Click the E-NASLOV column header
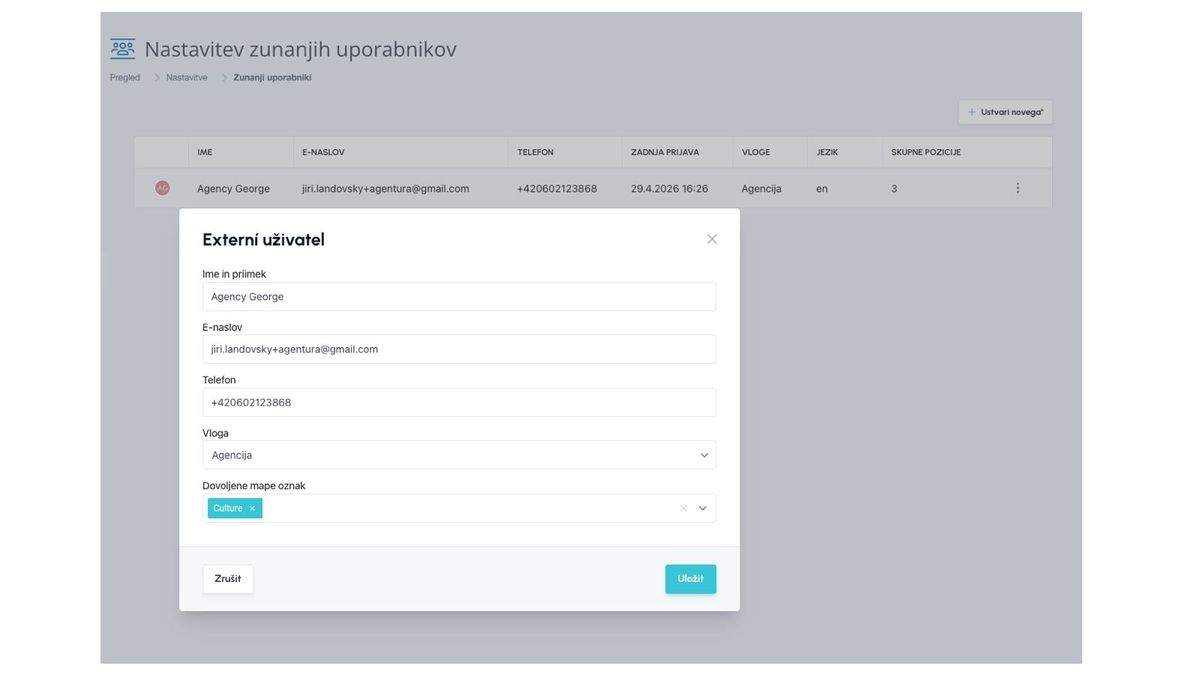The image size is (1200, 675). pos(323,152)
